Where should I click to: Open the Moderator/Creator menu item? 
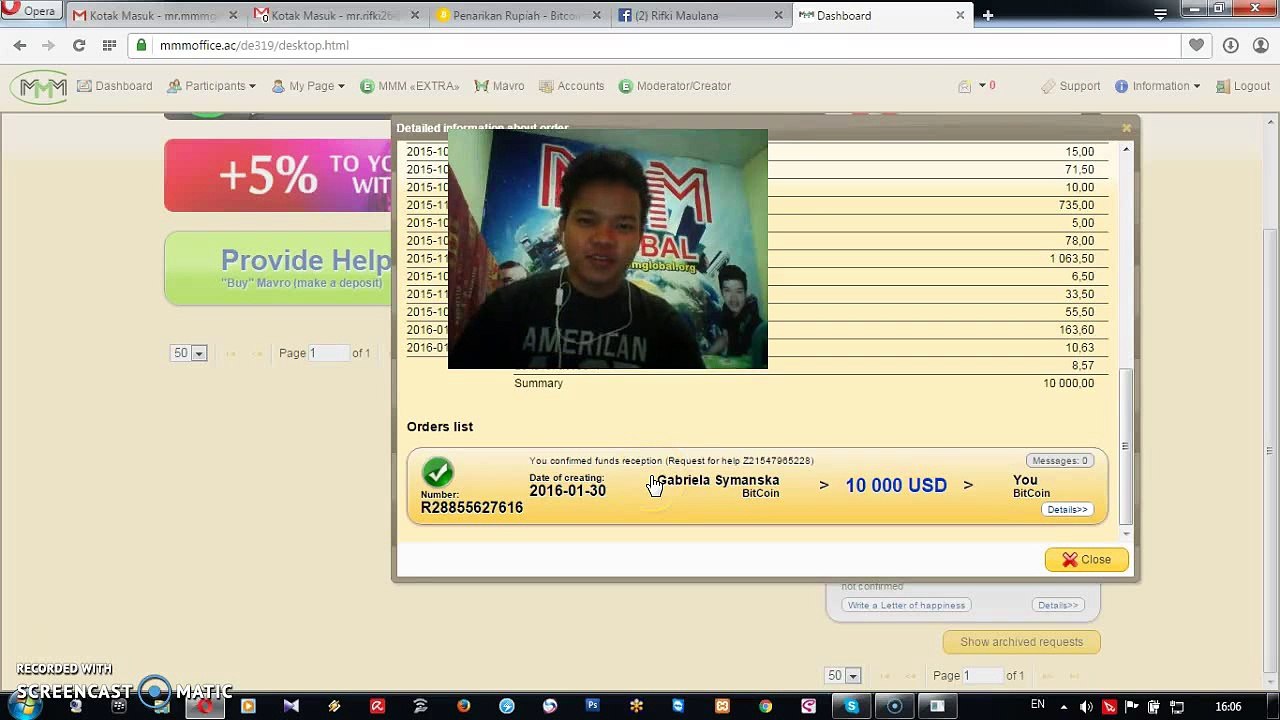[x=675, y=86]
